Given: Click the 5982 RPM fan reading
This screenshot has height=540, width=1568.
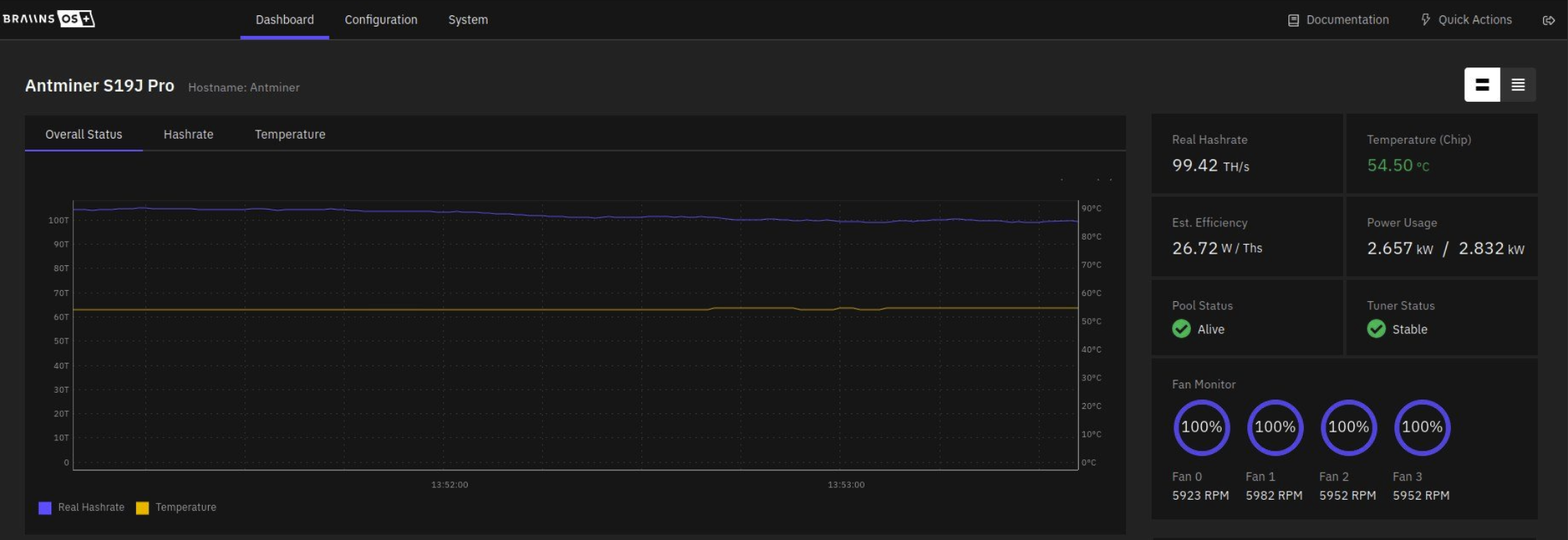Looking at the screenshot, I should tap(1274, 495).
